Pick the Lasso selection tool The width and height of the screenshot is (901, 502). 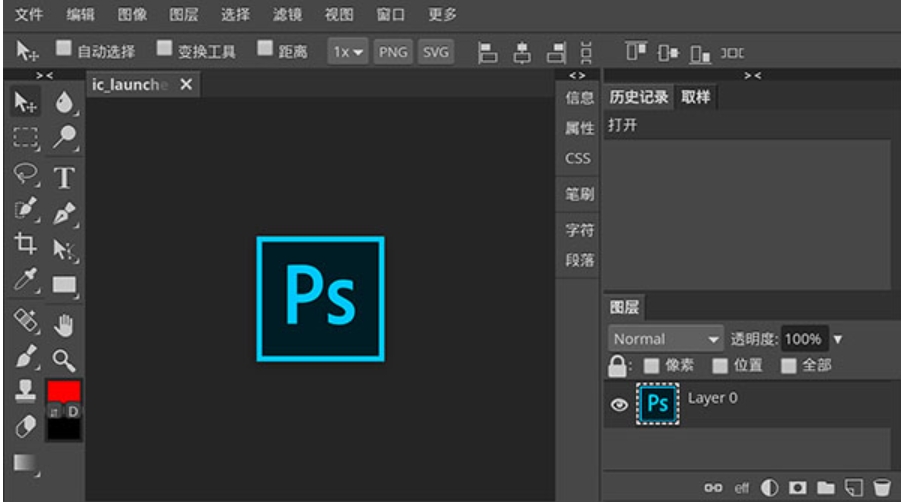click(x=26, y=175)
